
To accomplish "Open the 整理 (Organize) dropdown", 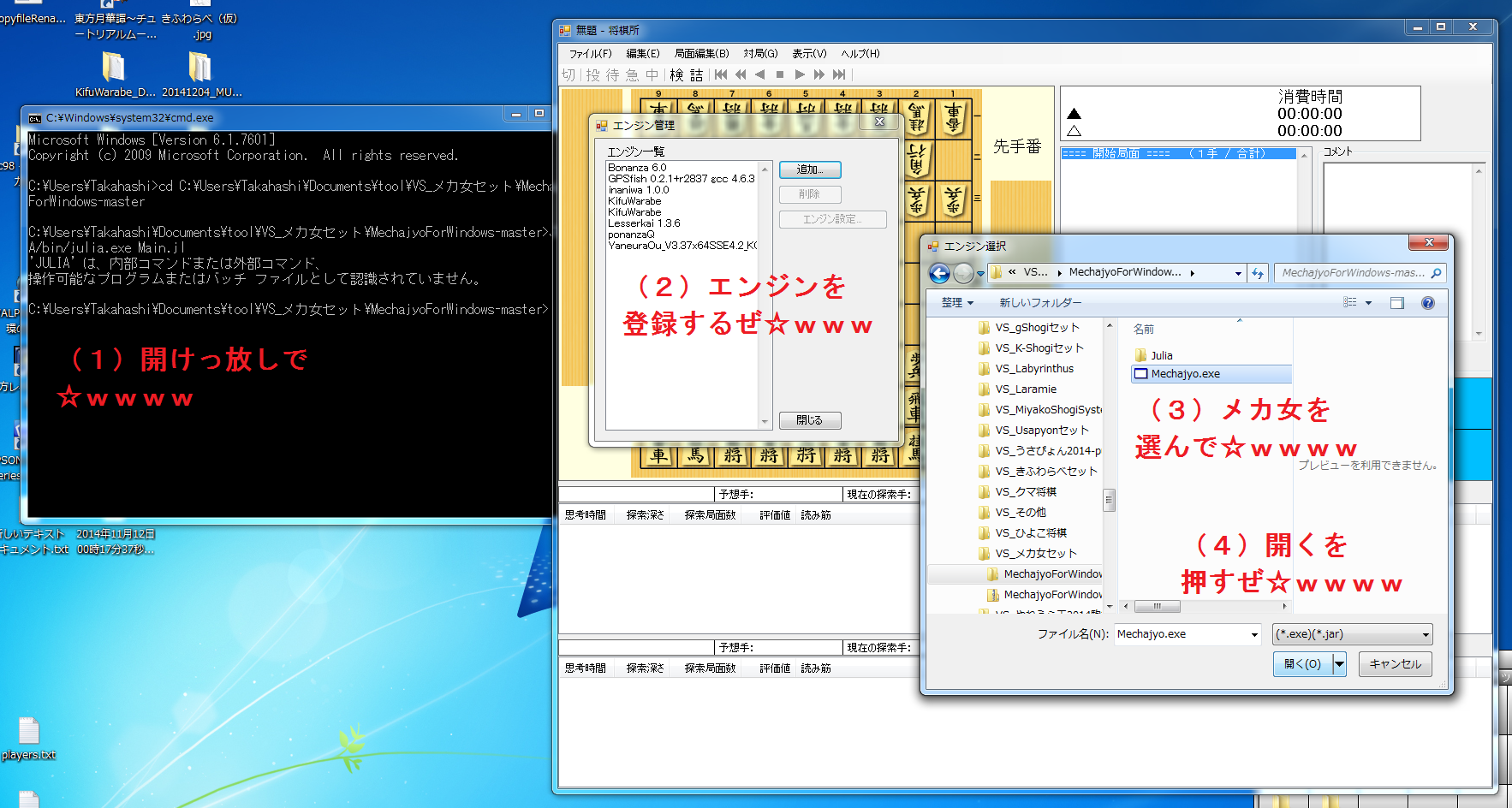I will (957, 303).
